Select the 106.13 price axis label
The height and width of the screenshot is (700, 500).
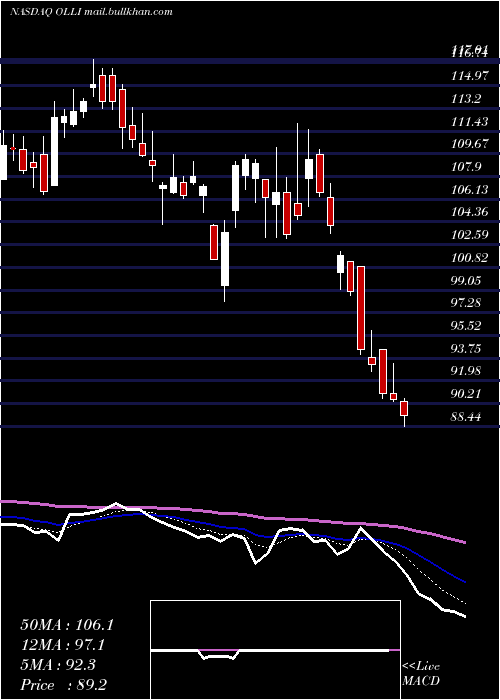click(469, 190)
